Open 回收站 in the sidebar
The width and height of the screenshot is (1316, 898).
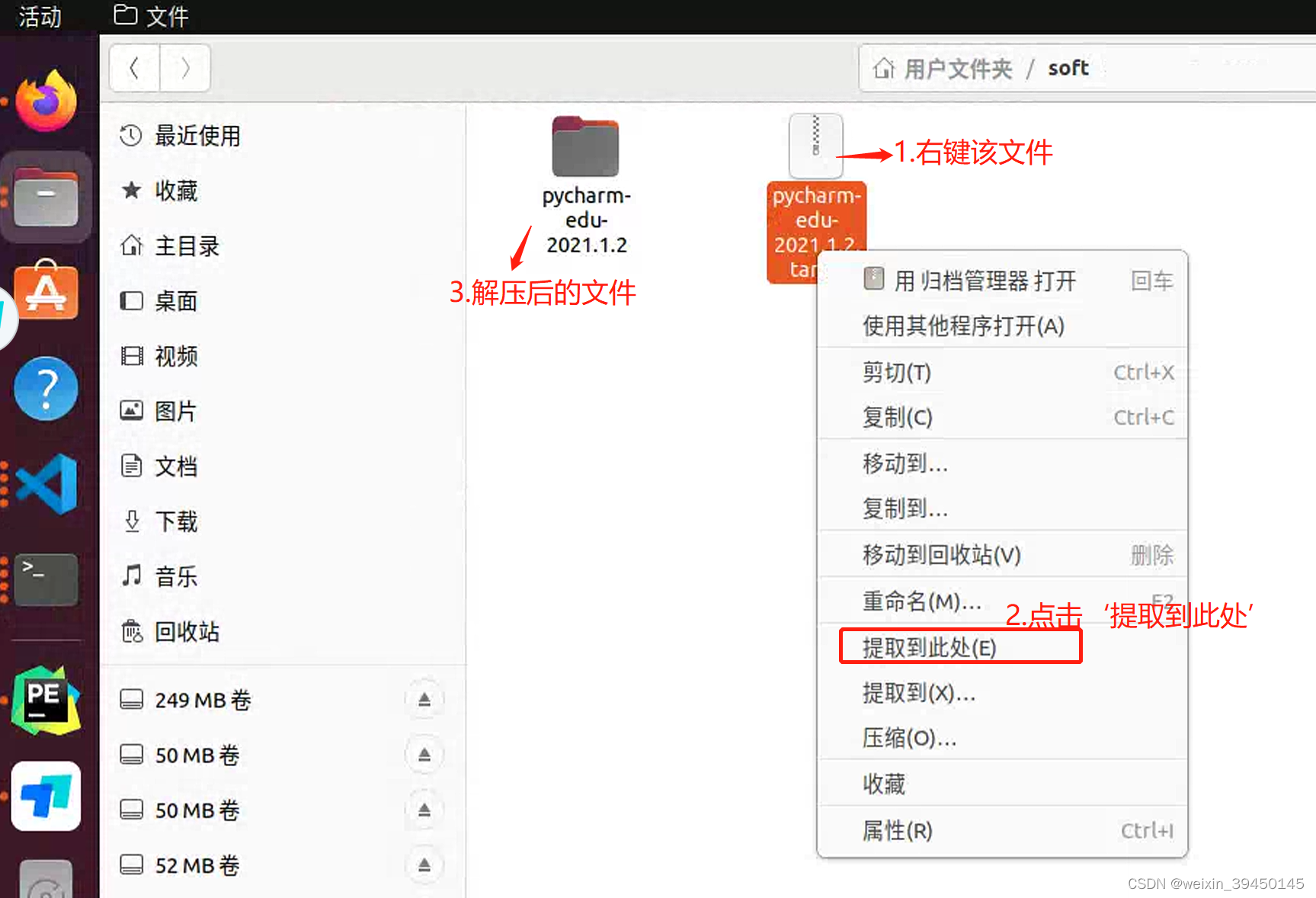point(283,631)
